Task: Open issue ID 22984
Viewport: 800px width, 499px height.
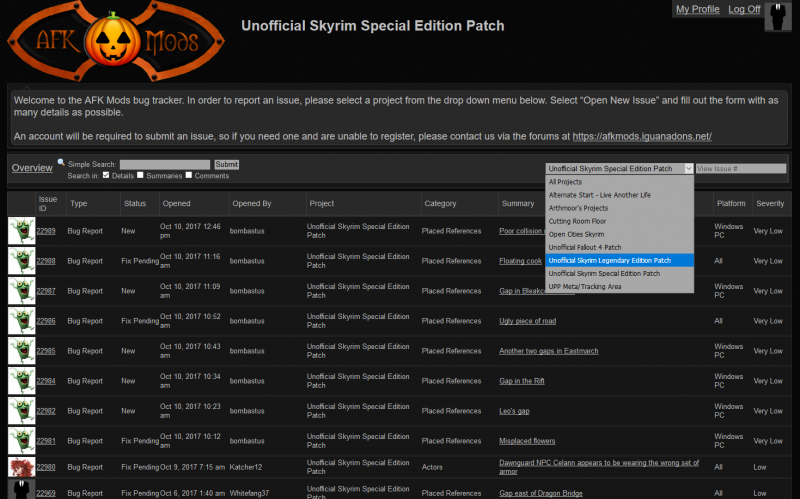Action: (x=46, y=381)
